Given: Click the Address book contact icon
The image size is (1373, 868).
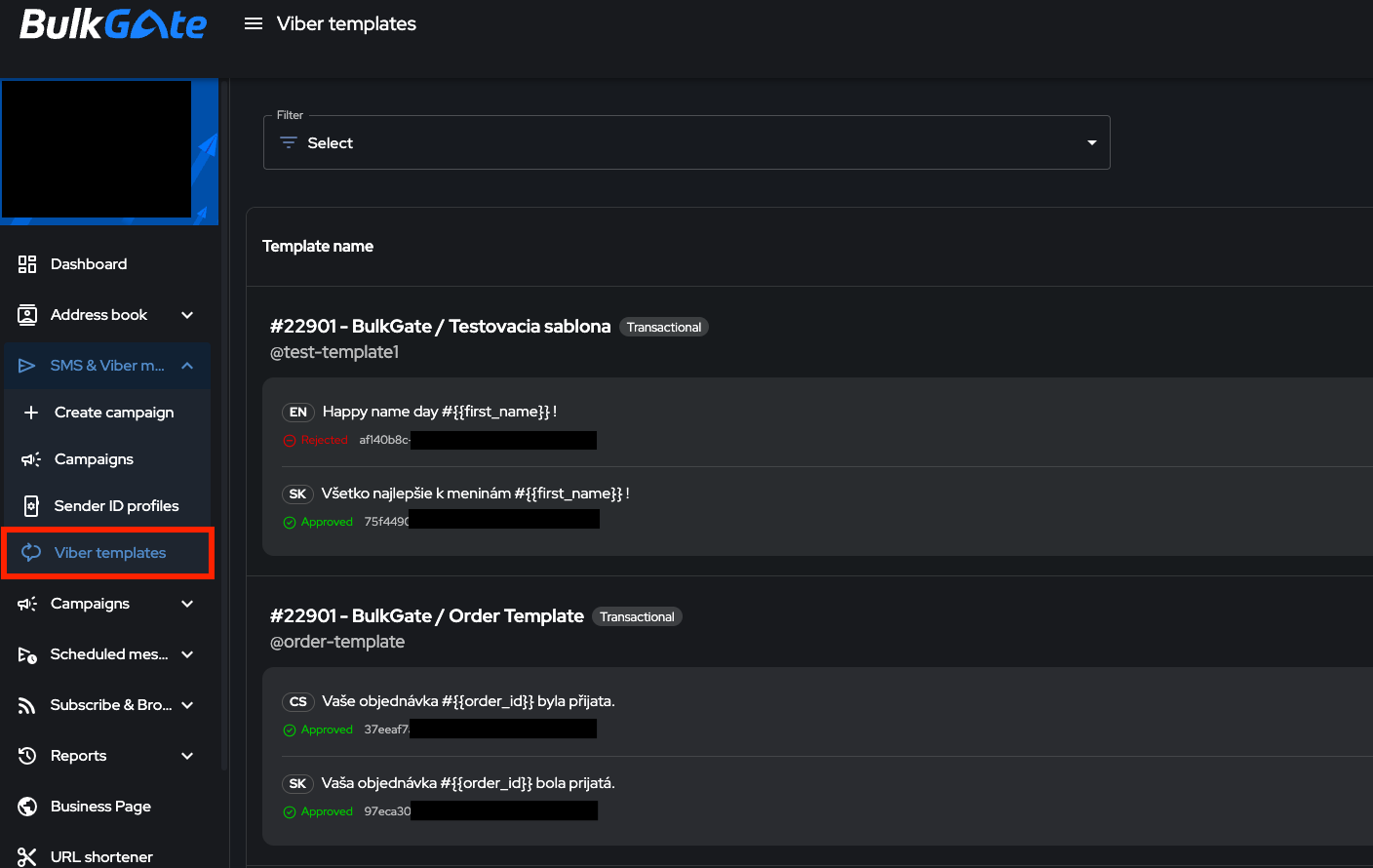Looking at the screenshot, I should [x=27, y=315].
